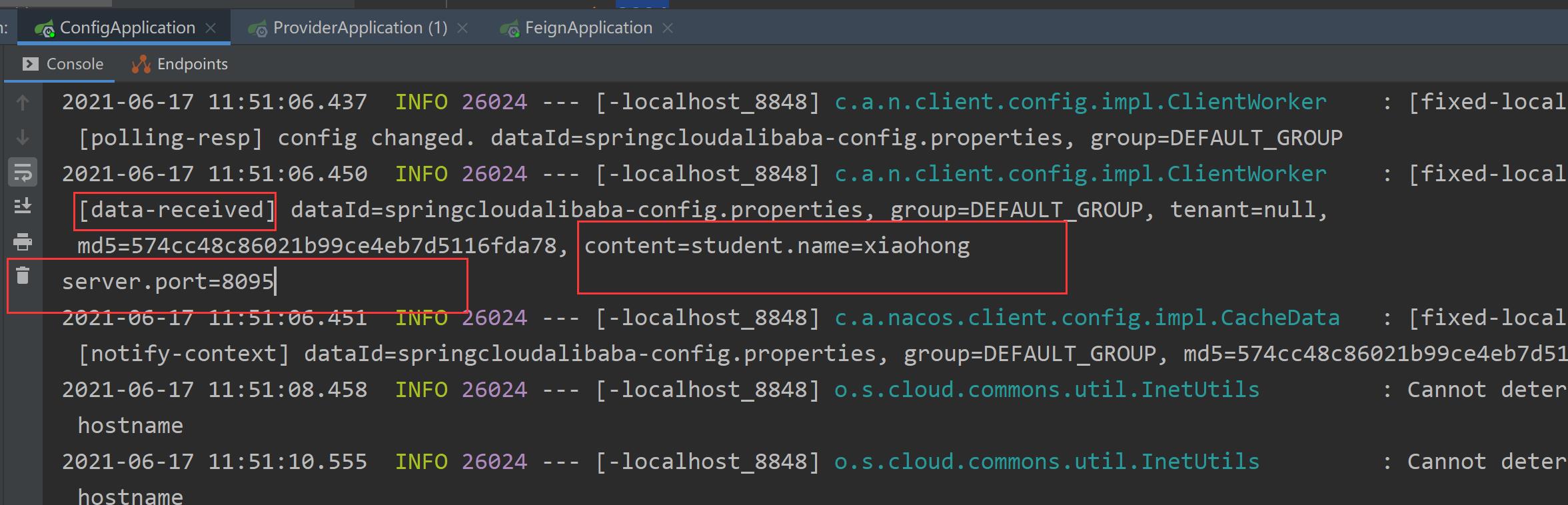Click timestamp '2021-06-17 11:51:06.437'

coord(215,102)
